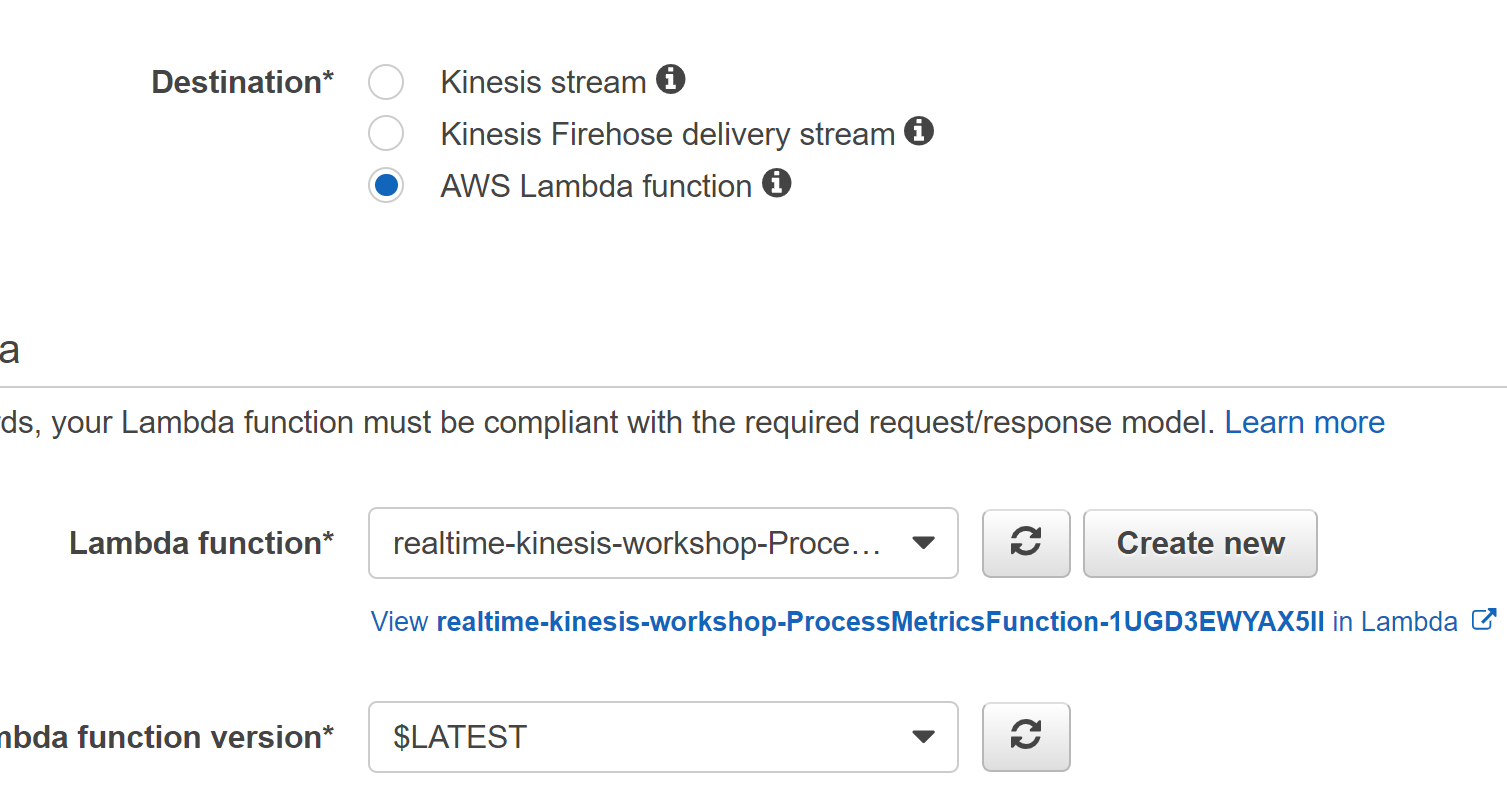The width and height of the screenshot is (1507, 808).
Task: Click the 'Kinesis stream' option label
Action: [543, 82]
